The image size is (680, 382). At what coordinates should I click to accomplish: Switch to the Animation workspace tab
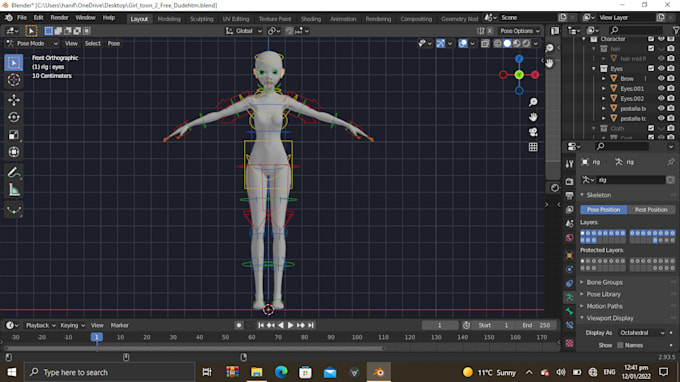click(x=343, y=19)
